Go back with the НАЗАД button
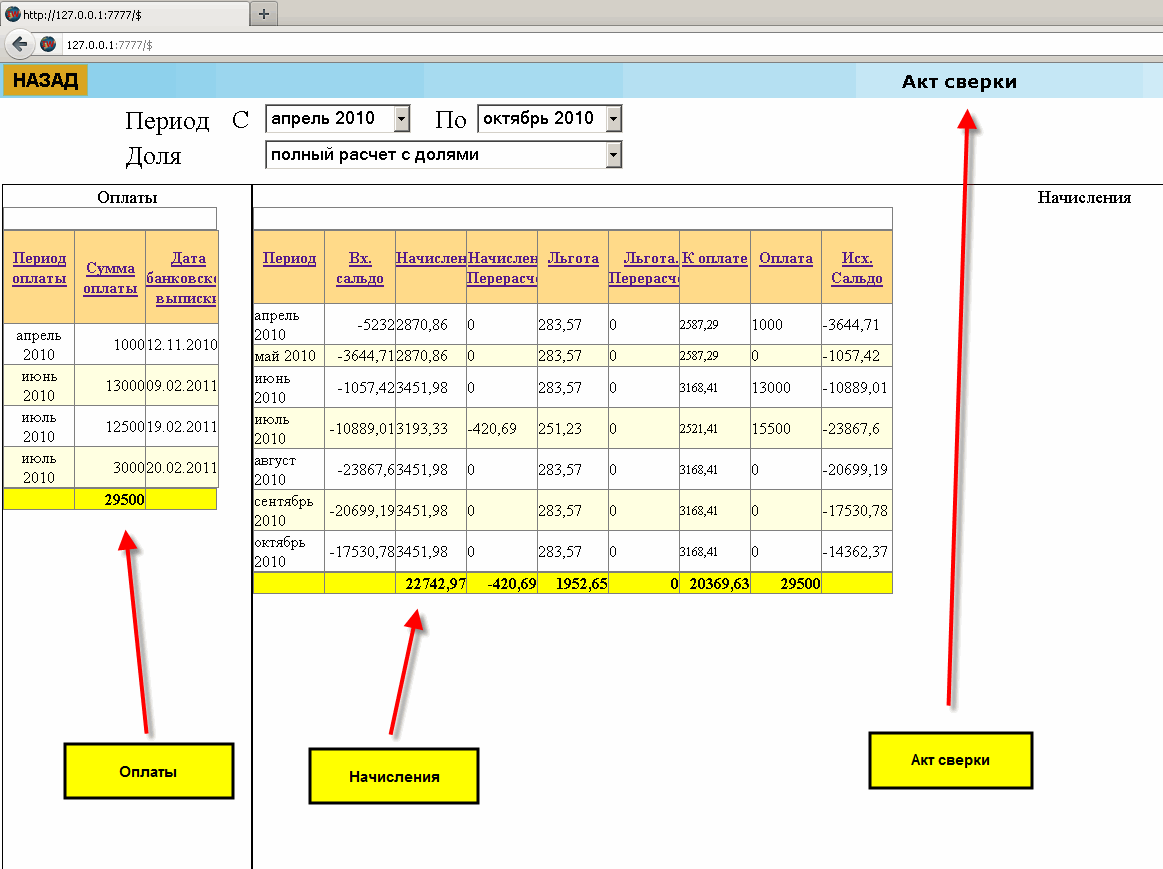The width and height of the screenshot is (1163, 869). coord(45,80)
